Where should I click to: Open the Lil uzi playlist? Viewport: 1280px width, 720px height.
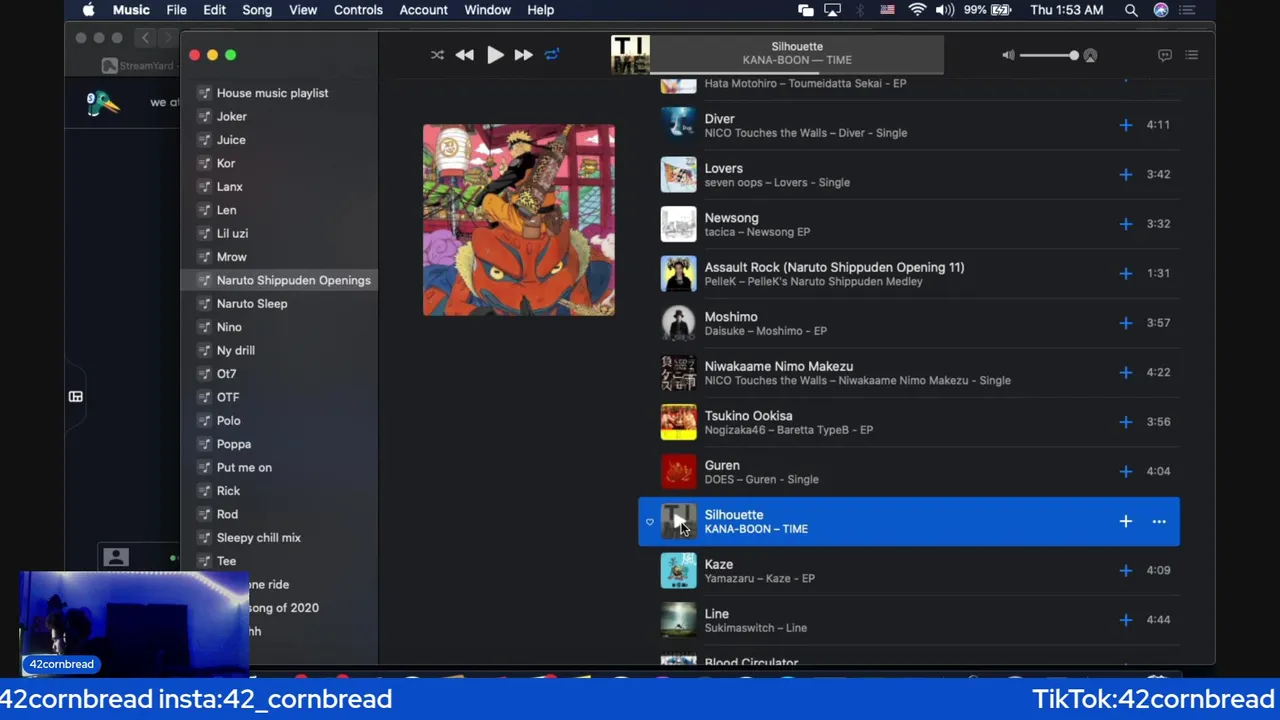click(232, 233)
